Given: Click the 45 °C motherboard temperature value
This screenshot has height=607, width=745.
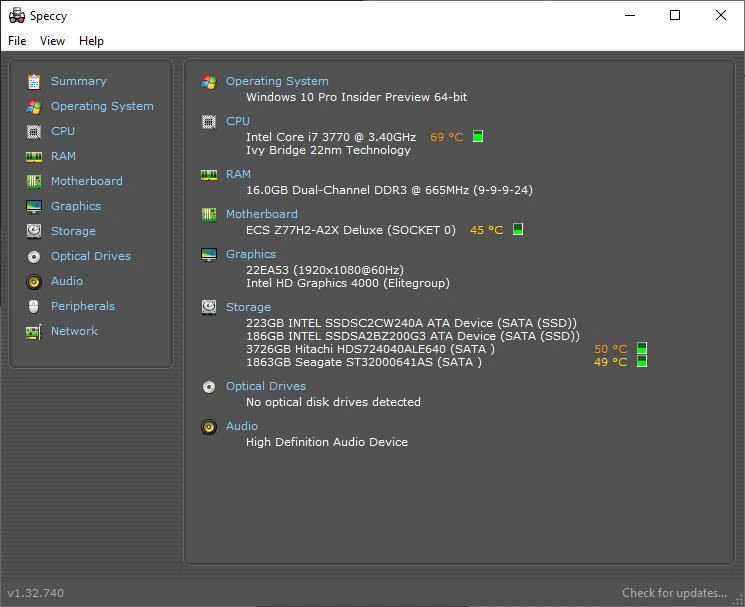Looking at the screenshot, I should click(x=487, y=230).
